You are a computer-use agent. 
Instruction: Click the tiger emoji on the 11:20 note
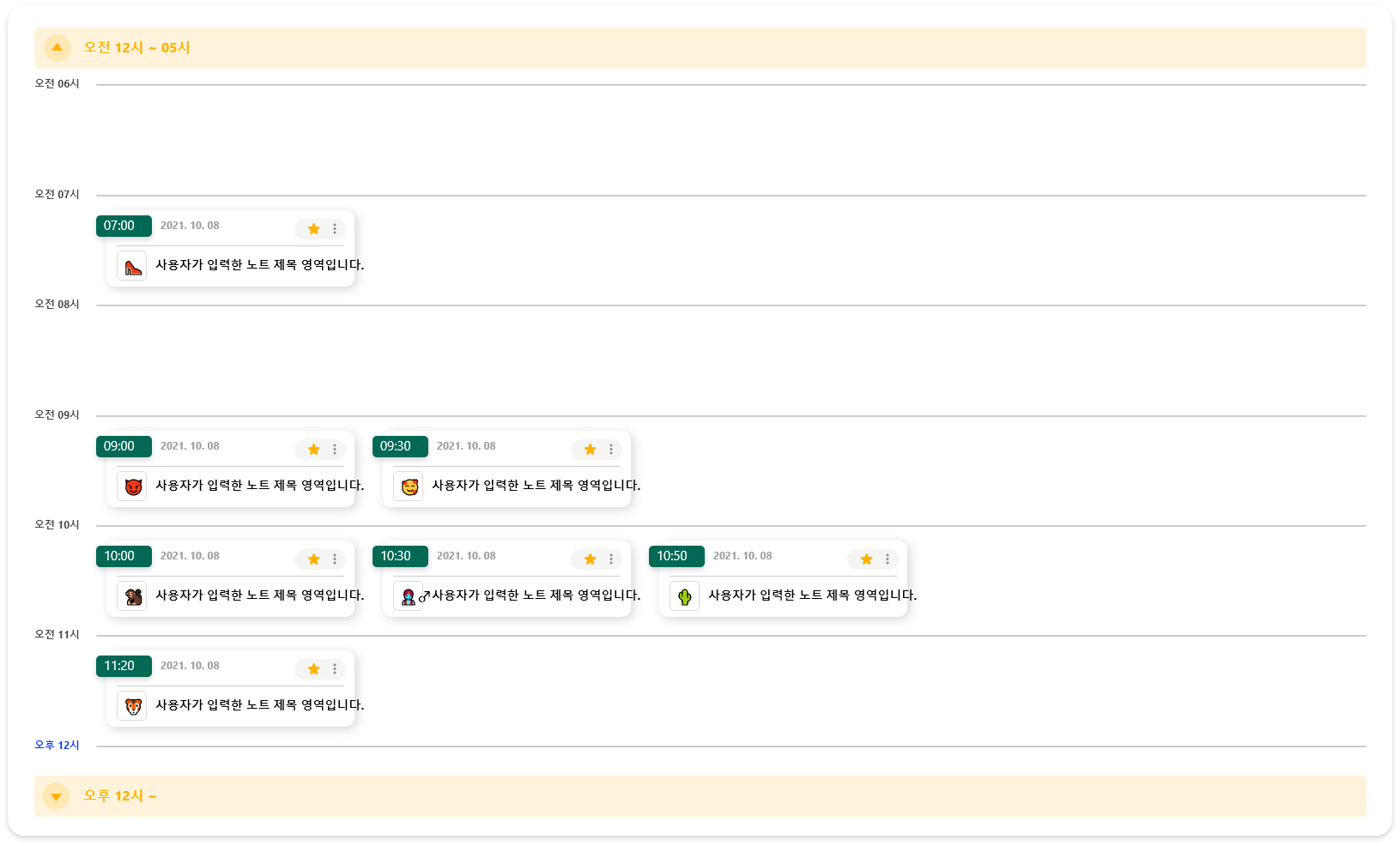pos(132,706)
